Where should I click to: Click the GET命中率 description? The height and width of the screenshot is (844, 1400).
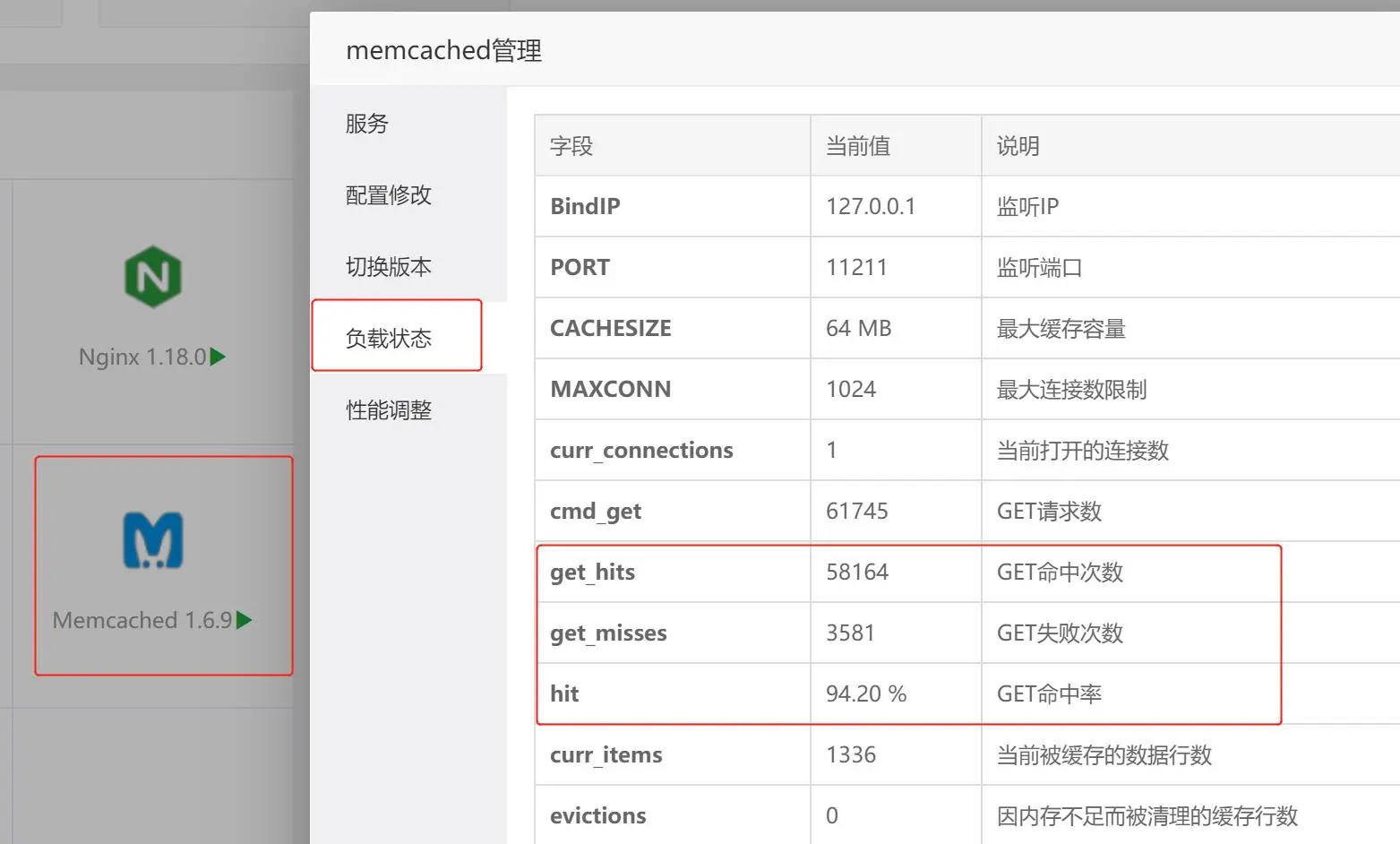[1050, 693]
